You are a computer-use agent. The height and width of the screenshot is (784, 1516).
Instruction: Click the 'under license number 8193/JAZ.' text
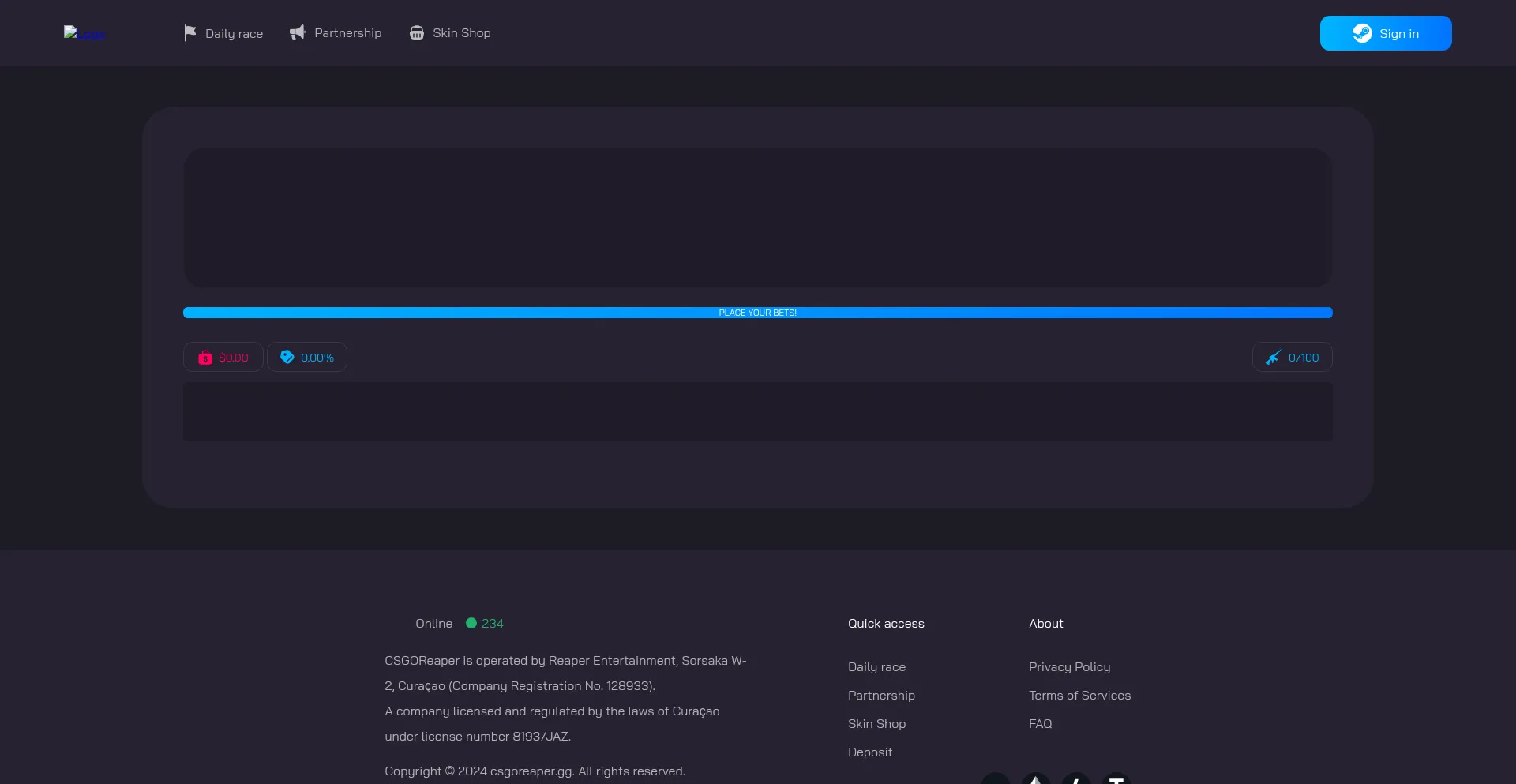point(478,737)
